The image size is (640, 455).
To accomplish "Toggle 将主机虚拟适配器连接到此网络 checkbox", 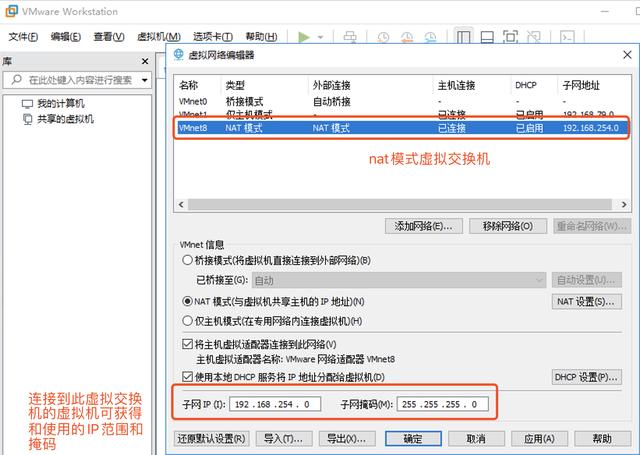I will [187, 344].
